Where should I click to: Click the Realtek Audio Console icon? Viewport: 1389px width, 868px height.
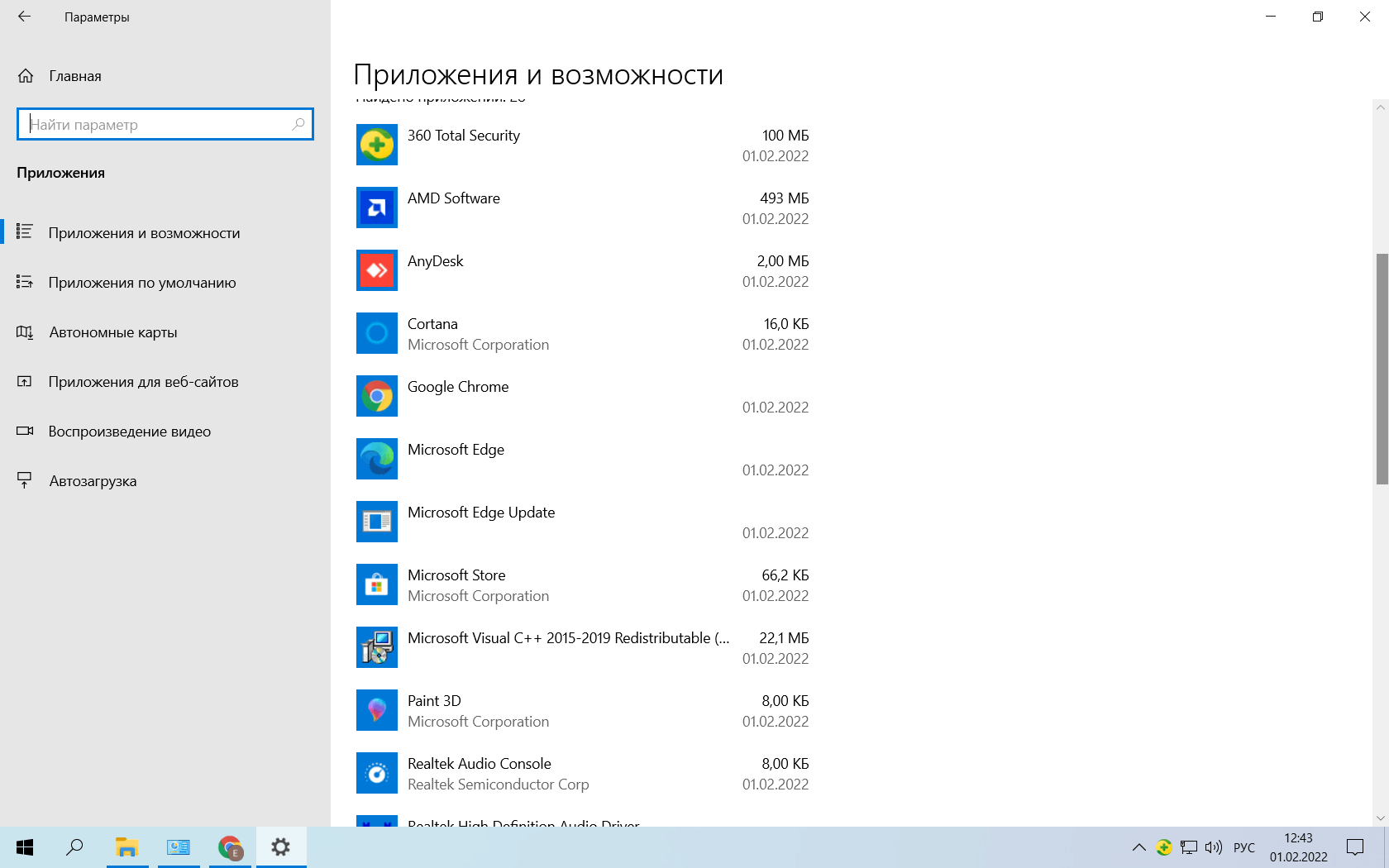tap(377, 773)
